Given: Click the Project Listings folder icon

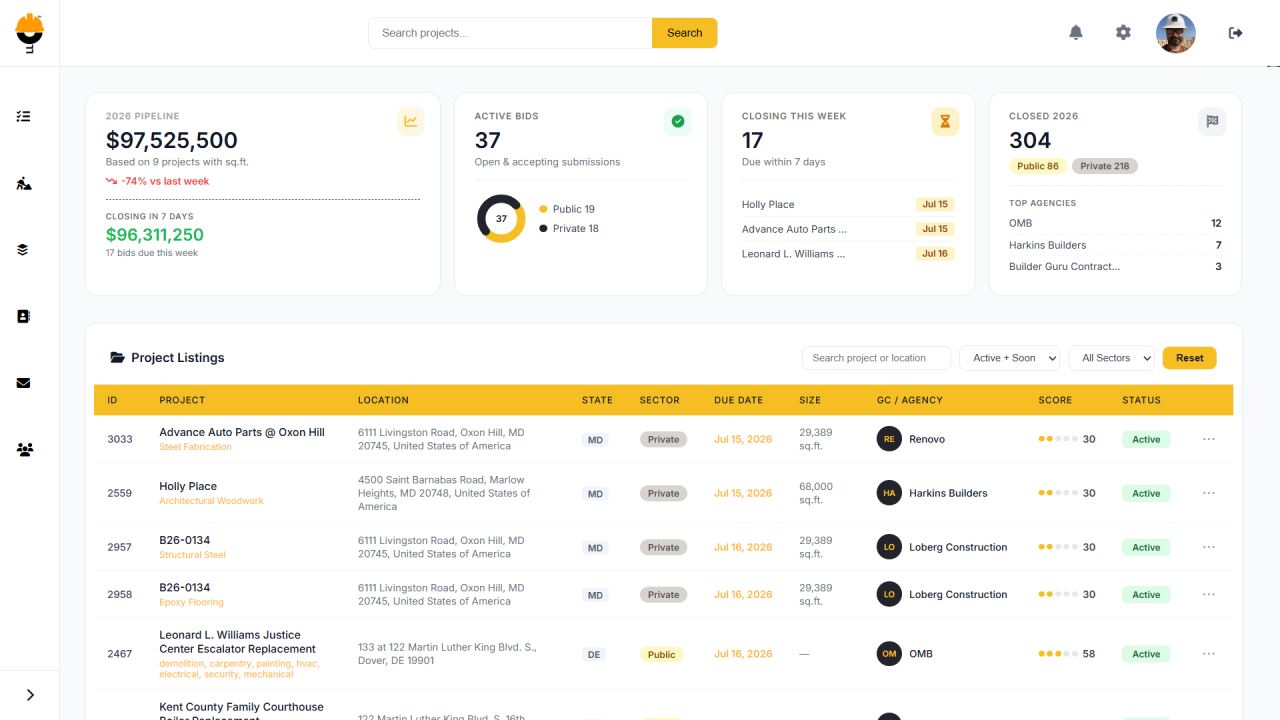Looking at the screenshot, I should pyautogui.click(x=118, y=358).
